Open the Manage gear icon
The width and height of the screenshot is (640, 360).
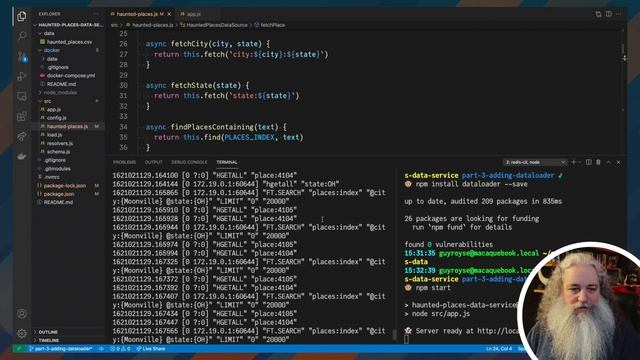pyautogui.click(x=22, y=333)
